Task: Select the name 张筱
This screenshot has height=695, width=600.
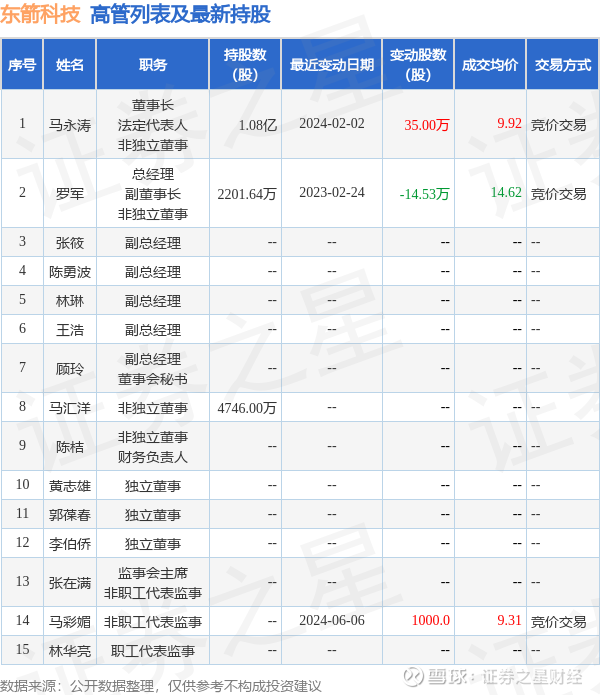Action: (x=70, y=243)
